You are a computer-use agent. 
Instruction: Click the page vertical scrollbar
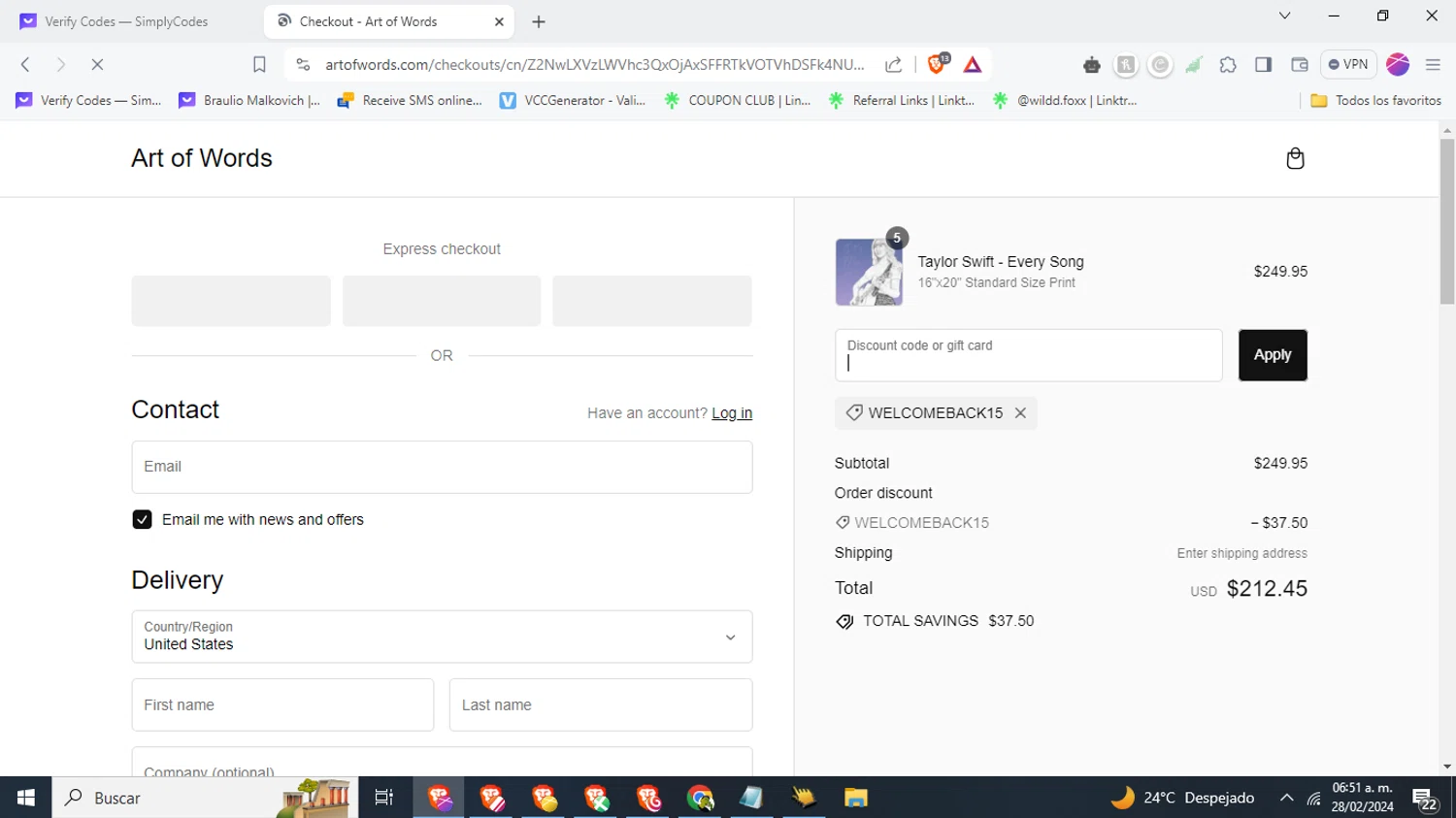(x=1447, y=222)
